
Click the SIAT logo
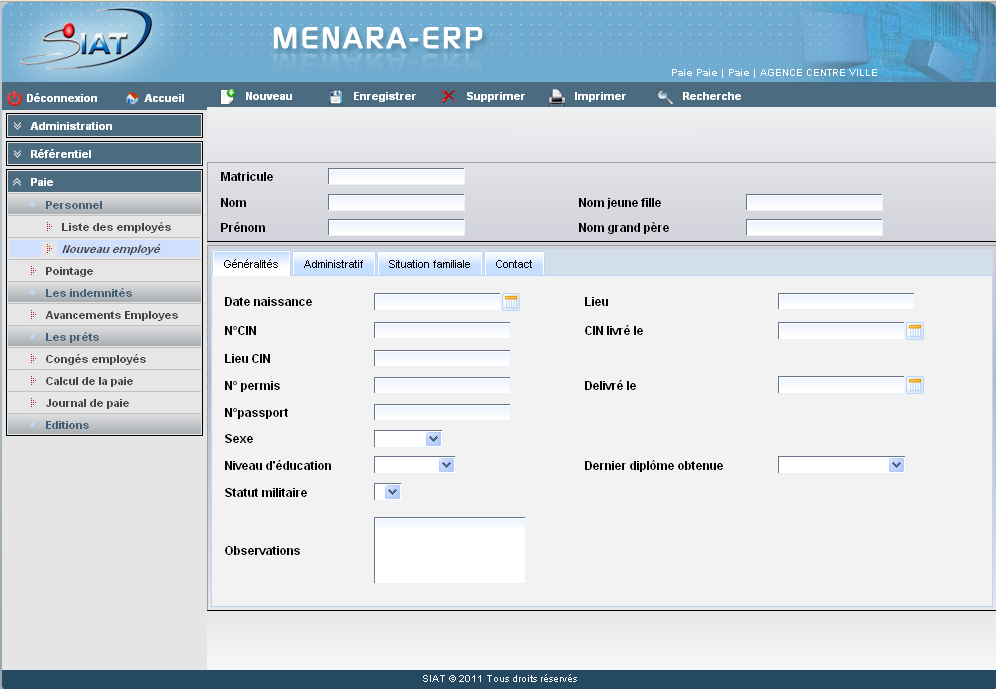tap(86, 39)
